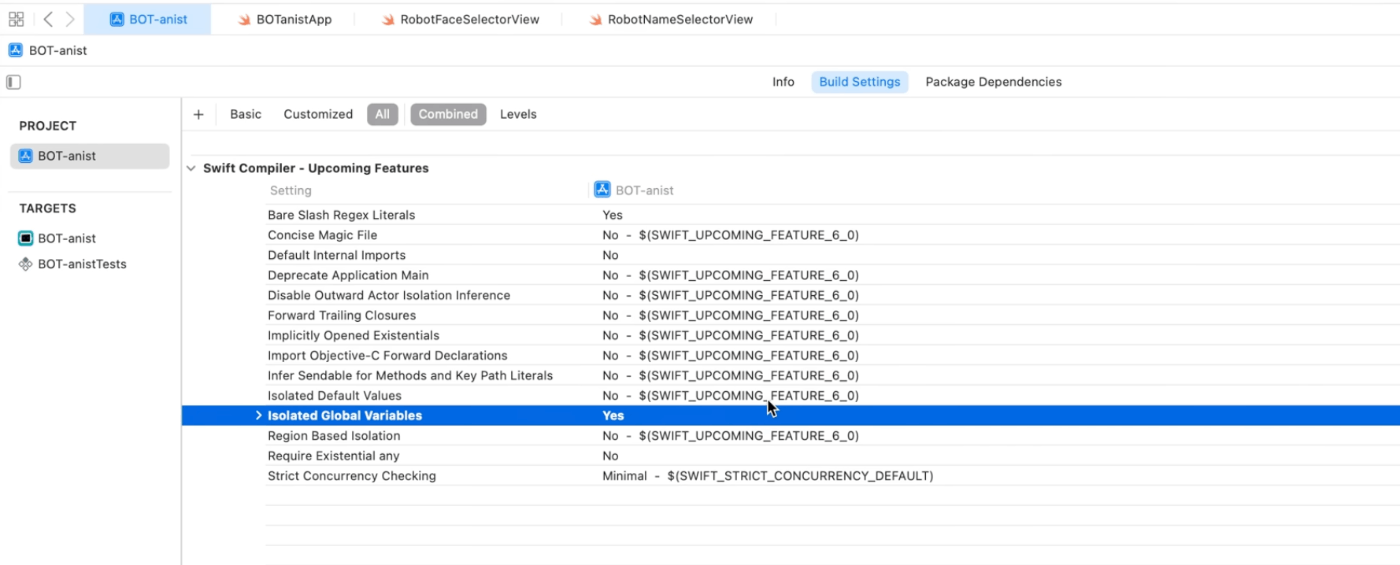Select the Default Internal Imports setting
Viewport: 1400px width, 565px height.
[336, 255]
